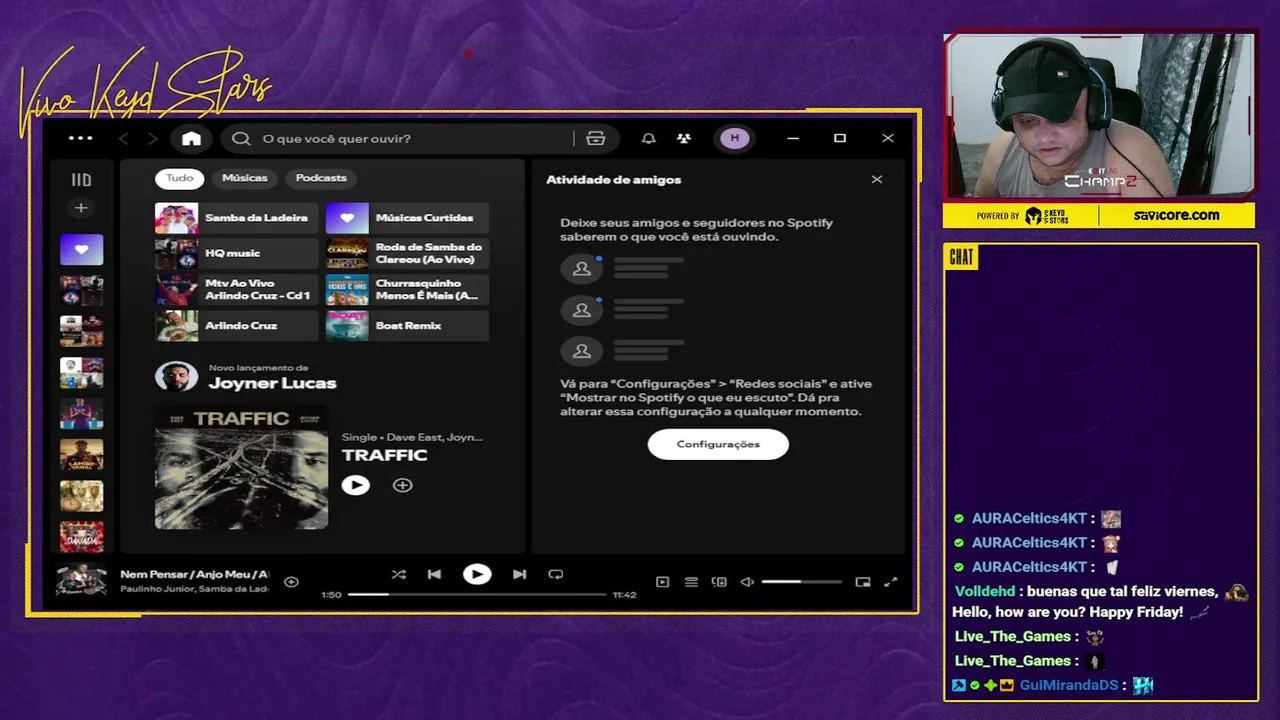The height and width of the screenshot is (720, 1280).
Task: Toggle shuffle in player bar
Action: click(x=398, y=574)
